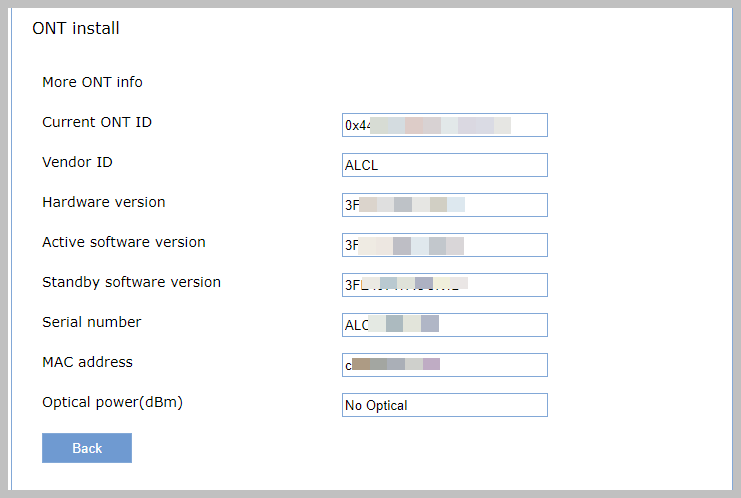Click the Optical power(dBm) label
The image size is (741, 498).
pos(112,402)
